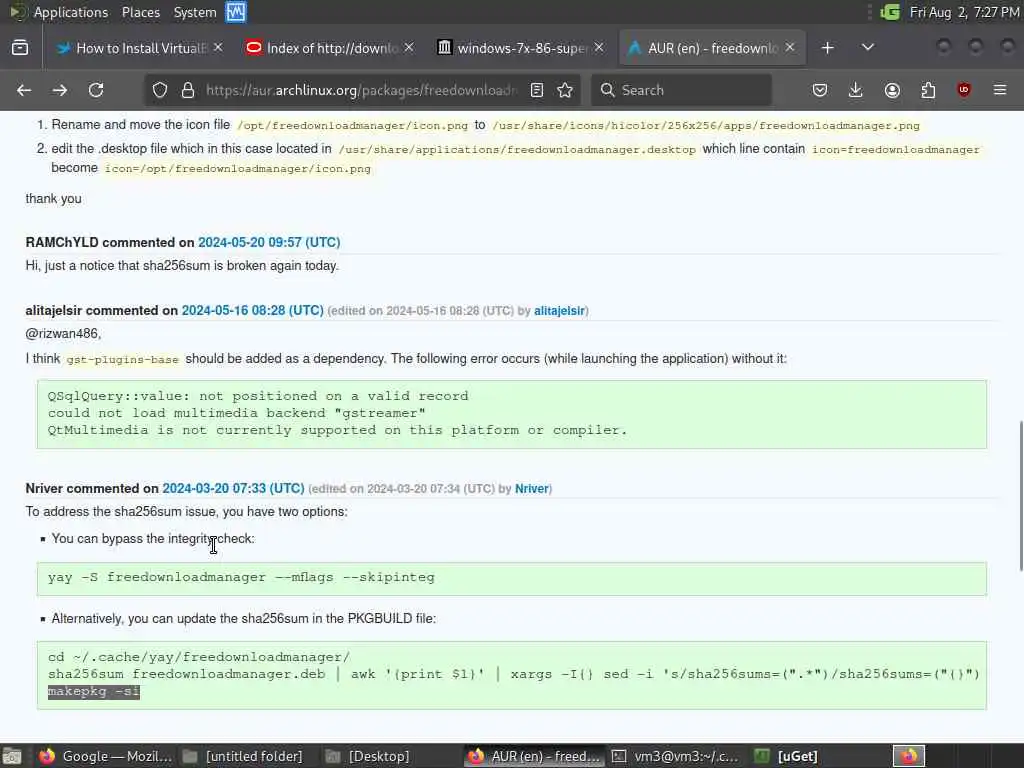Screen dimensions: 1024x768
Task: Open the uBlock Origin extension icon
Action: click(x=964, y=90)
